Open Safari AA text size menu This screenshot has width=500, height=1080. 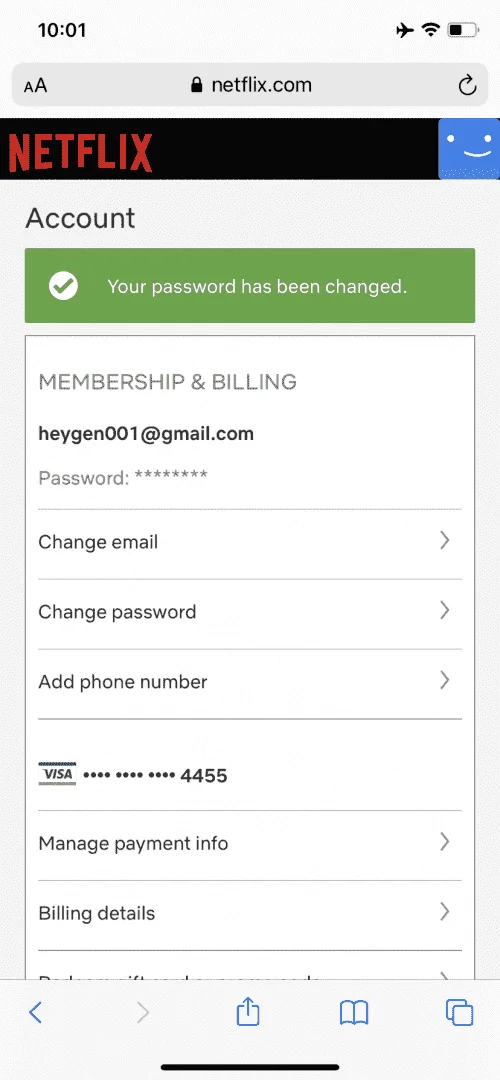tap(36, 85)
